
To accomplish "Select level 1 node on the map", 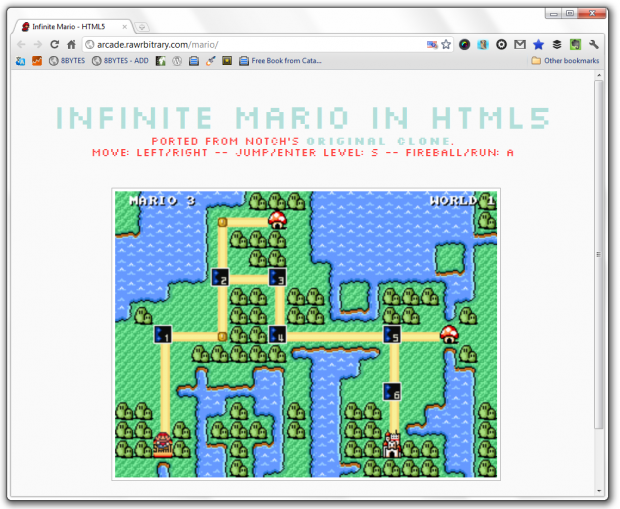I will pyautogui.click(x=163, y=335).
